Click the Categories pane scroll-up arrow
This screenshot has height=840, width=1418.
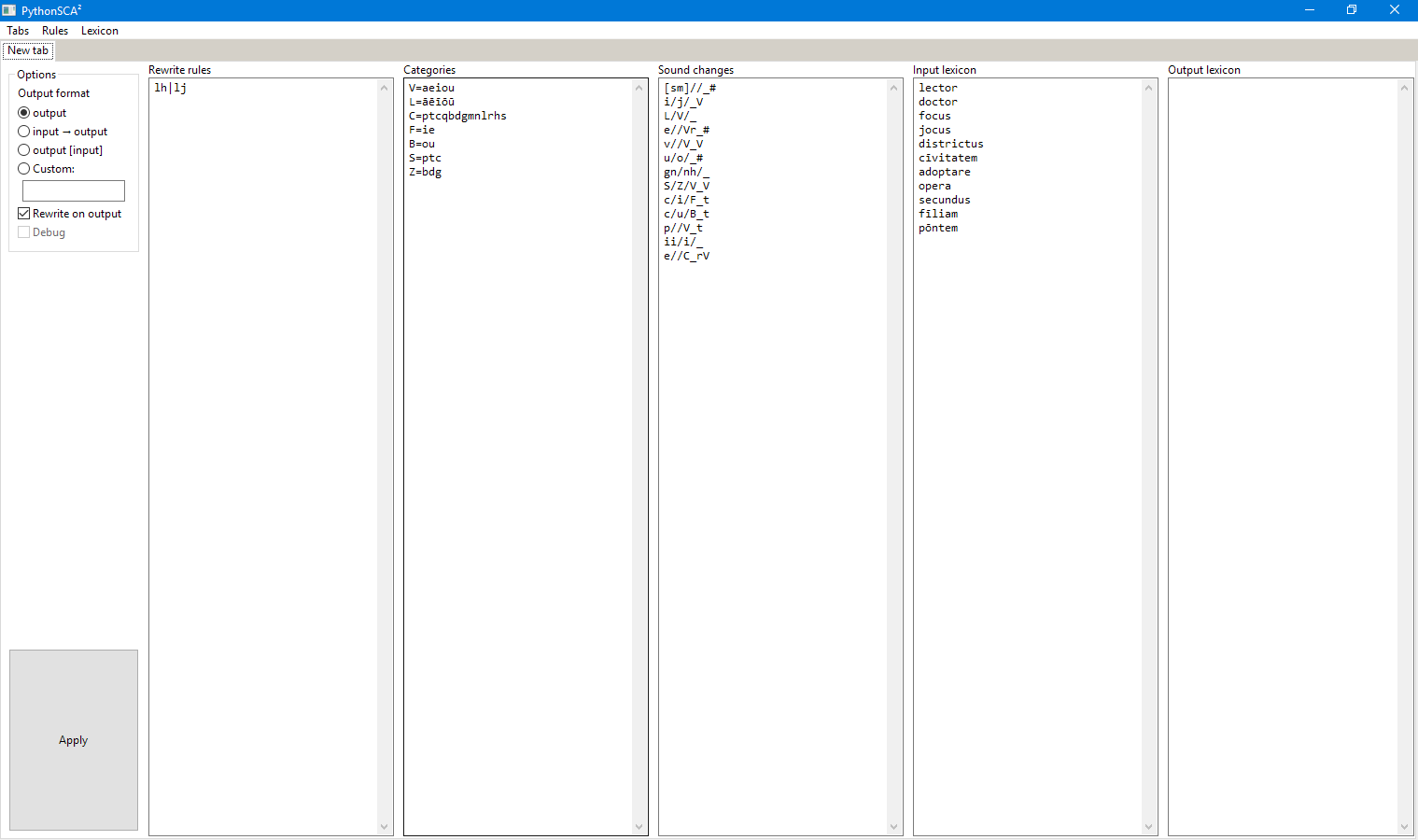638,87
